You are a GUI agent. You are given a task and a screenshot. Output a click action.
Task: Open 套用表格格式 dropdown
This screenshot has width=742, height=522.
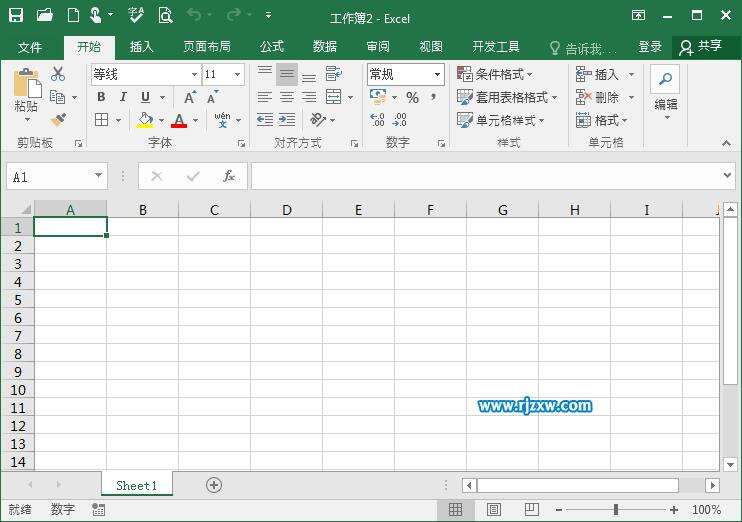[507, 97]
